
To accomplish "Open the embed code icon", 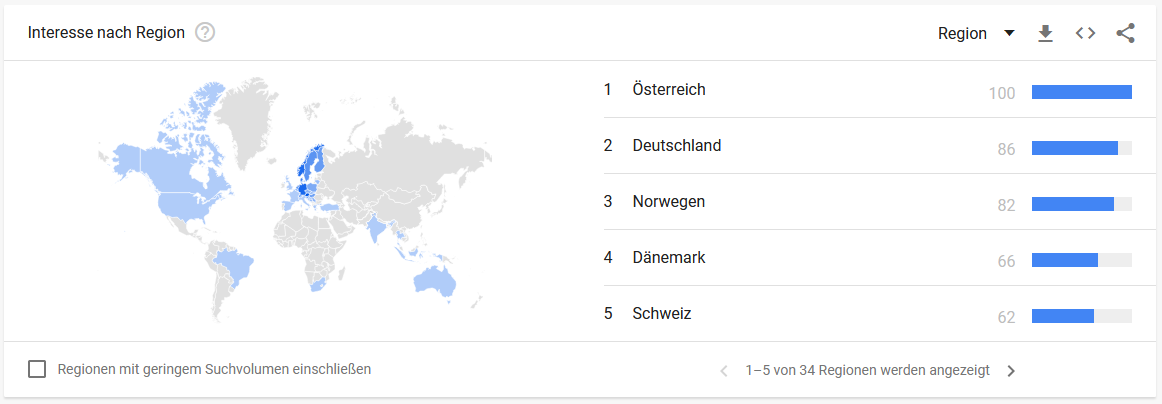I will point(1085,33).
